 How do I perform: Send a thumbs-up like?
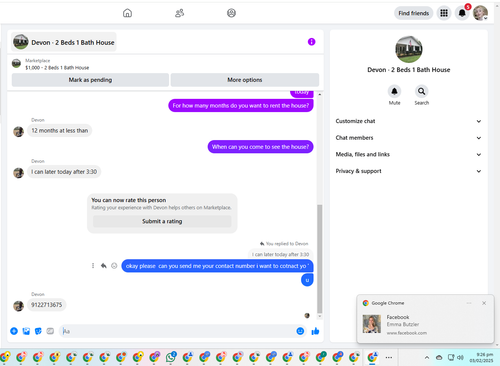point(315,331)
